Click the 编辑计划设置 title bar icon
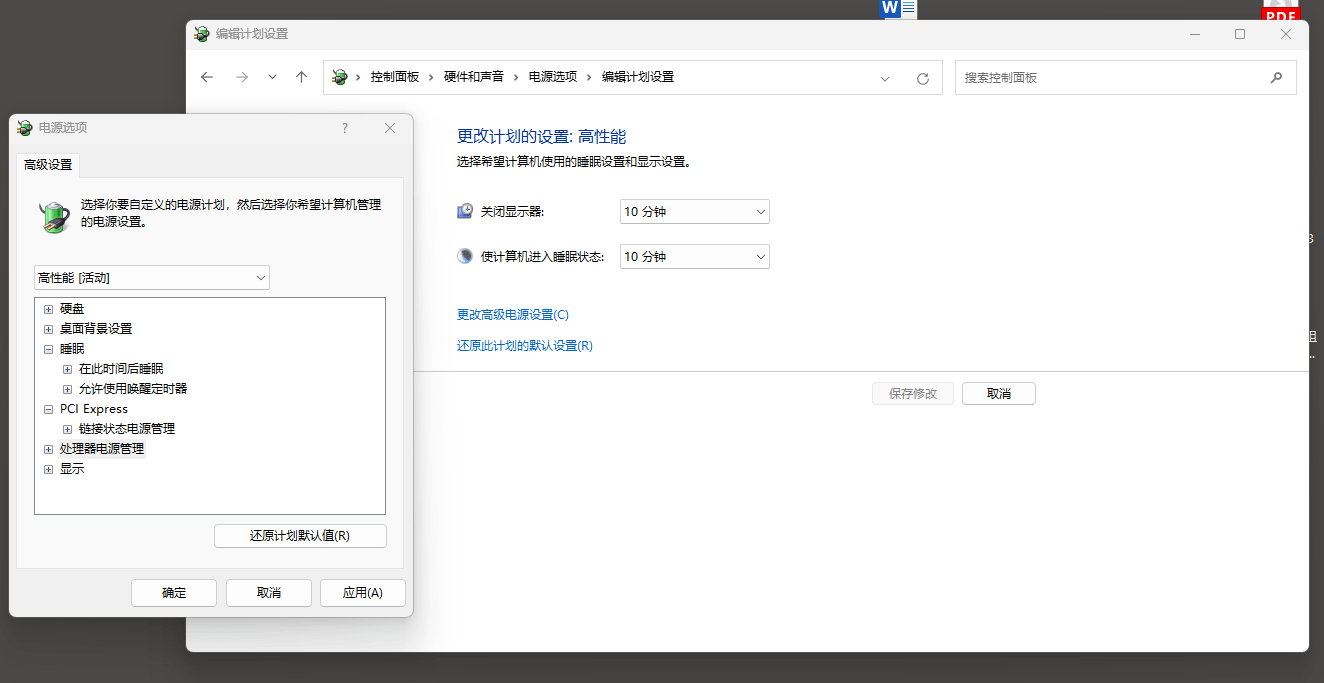 click(202, 34)
